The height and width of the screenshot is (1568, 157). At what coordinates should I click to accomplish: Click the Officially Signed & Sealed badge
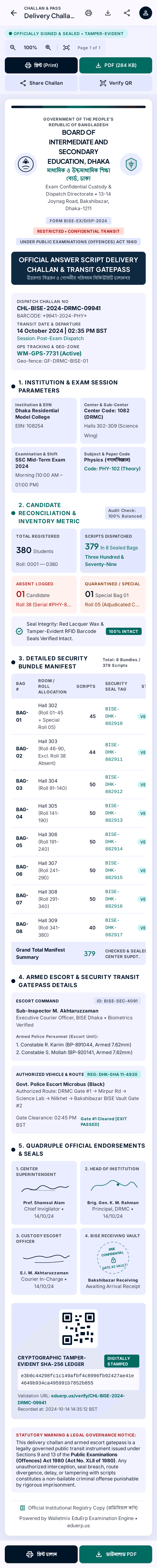point(66,33)
